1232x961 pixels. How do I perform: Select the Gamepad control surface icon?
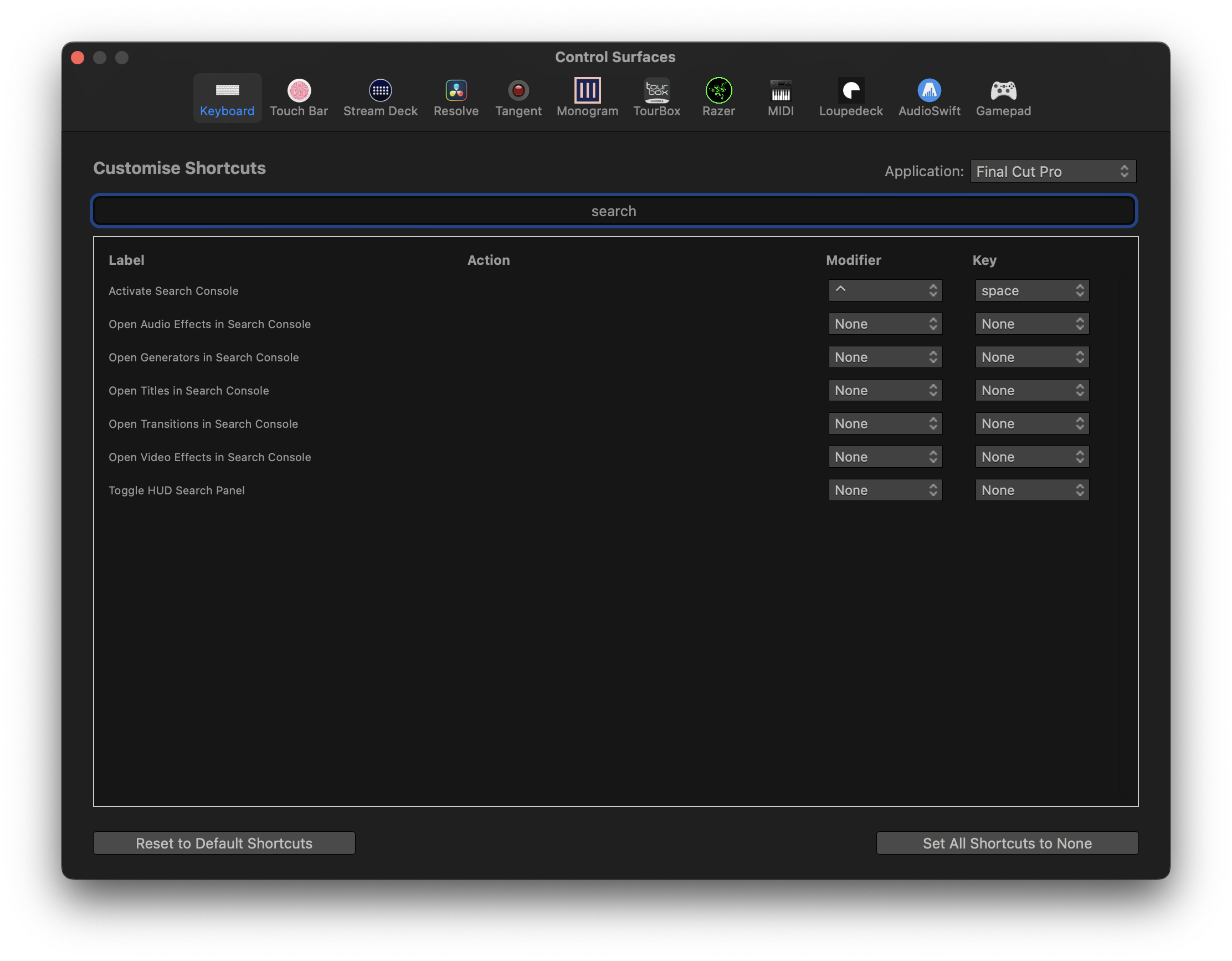pos(1003,97)
